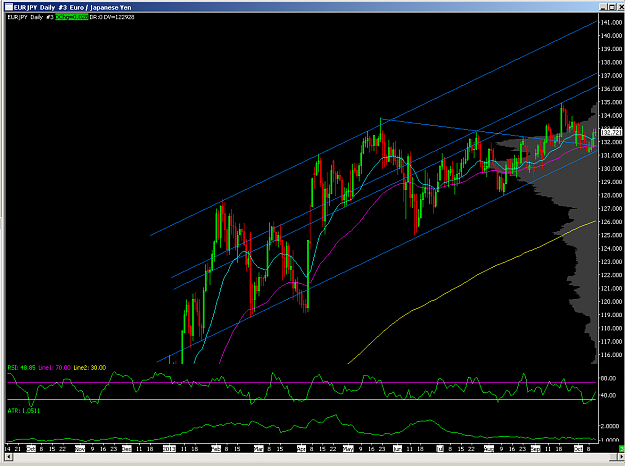Click the RSI: 48.85 indicator label
The width and height of the screenshot is (625, 466).
(22, 368)
